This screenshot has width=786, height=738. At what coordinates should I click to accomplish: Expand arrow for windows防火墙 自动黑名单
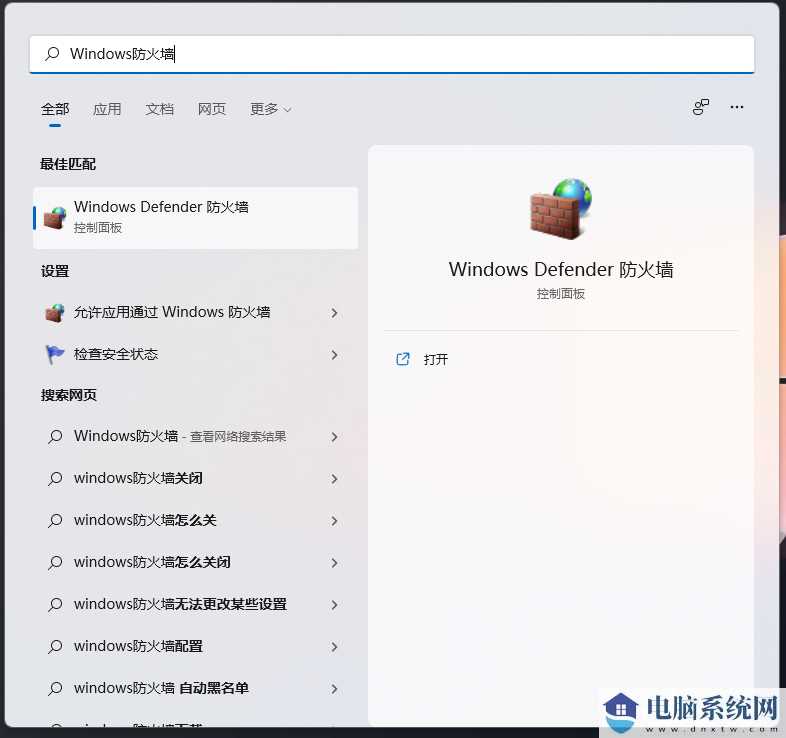pyautogui.click(x=334, y=689)
